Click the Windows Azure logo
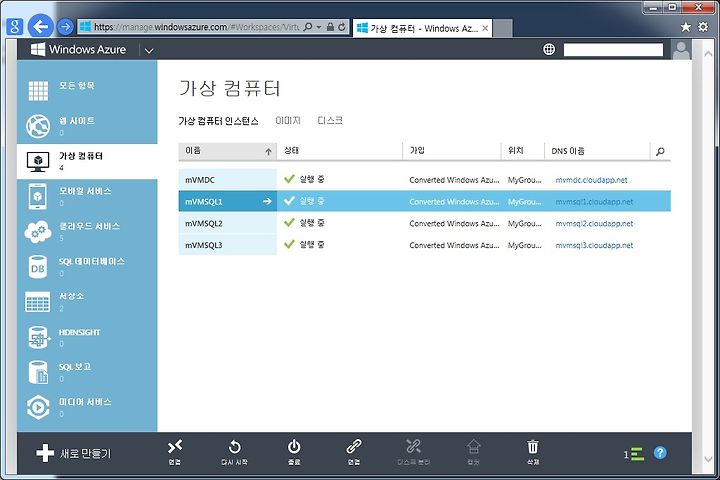Screen dimensions: 720x480 pos(78,49)
